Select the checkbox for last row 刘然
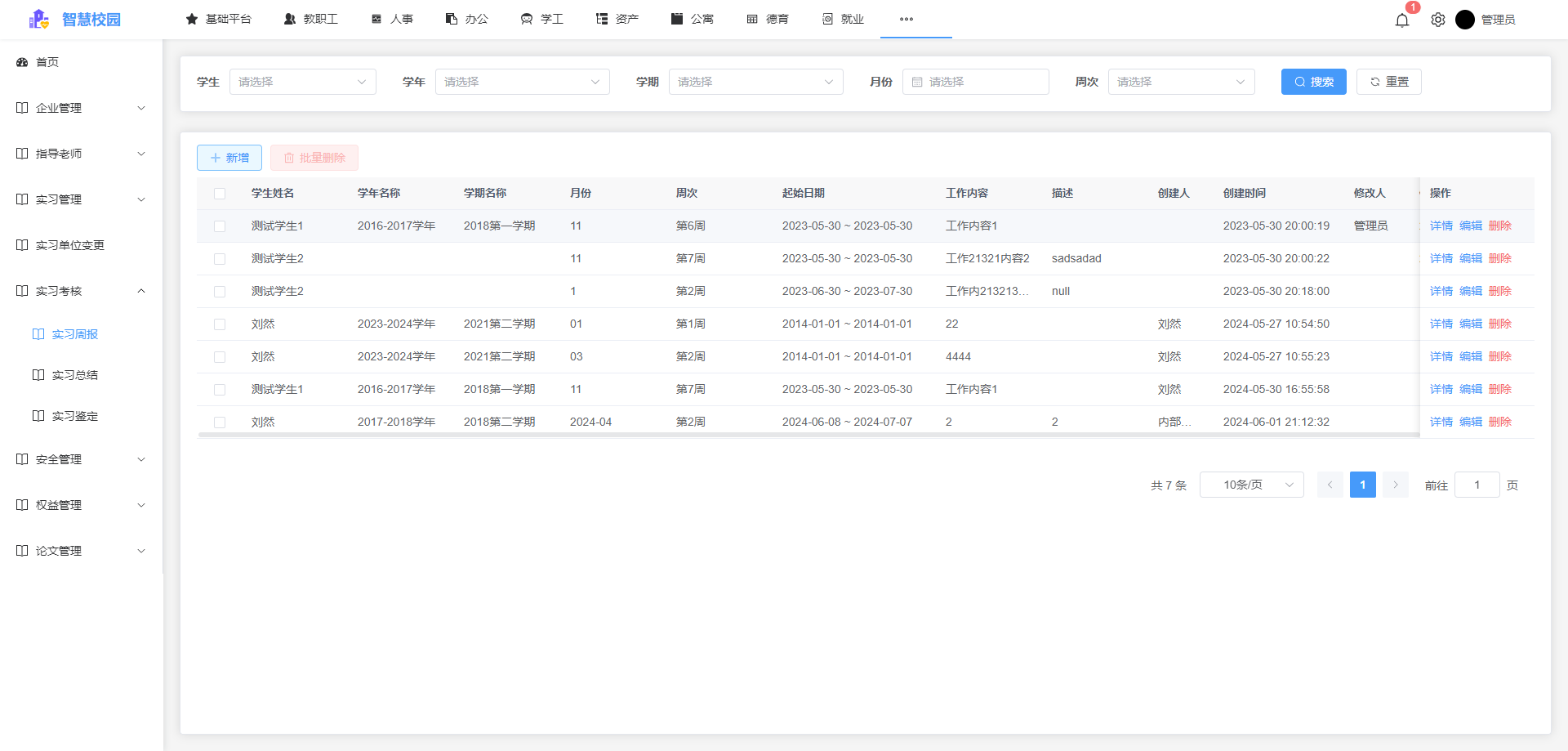The image size is (1568, 751). pos(220,422)
